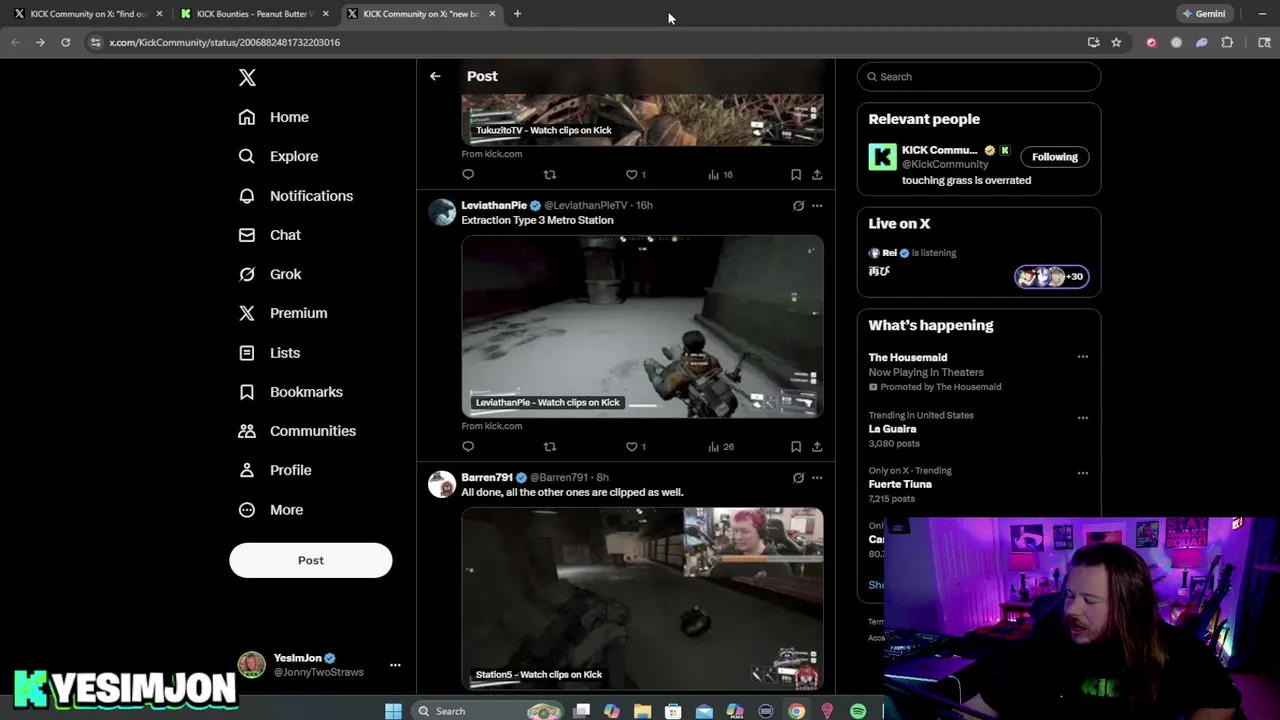Share LeviathanPie post
This screenshot has height=720, width=1280.
(817, 446)
